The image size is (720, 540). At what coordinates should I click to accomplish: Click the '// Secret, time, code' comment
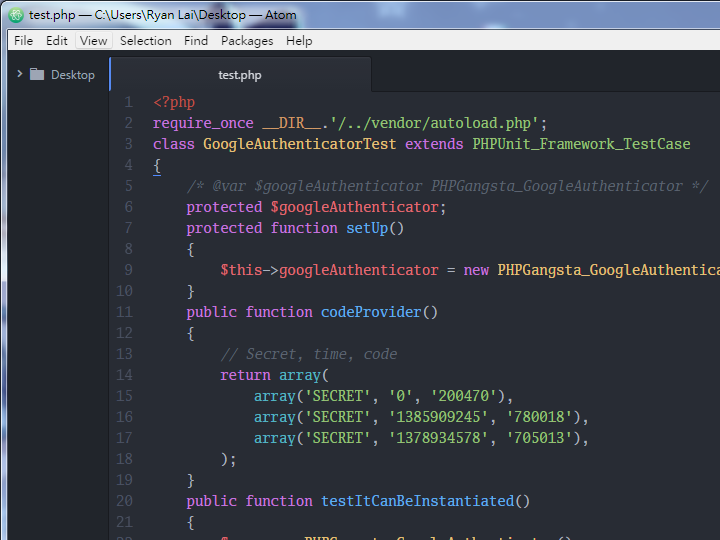point(309,354)
